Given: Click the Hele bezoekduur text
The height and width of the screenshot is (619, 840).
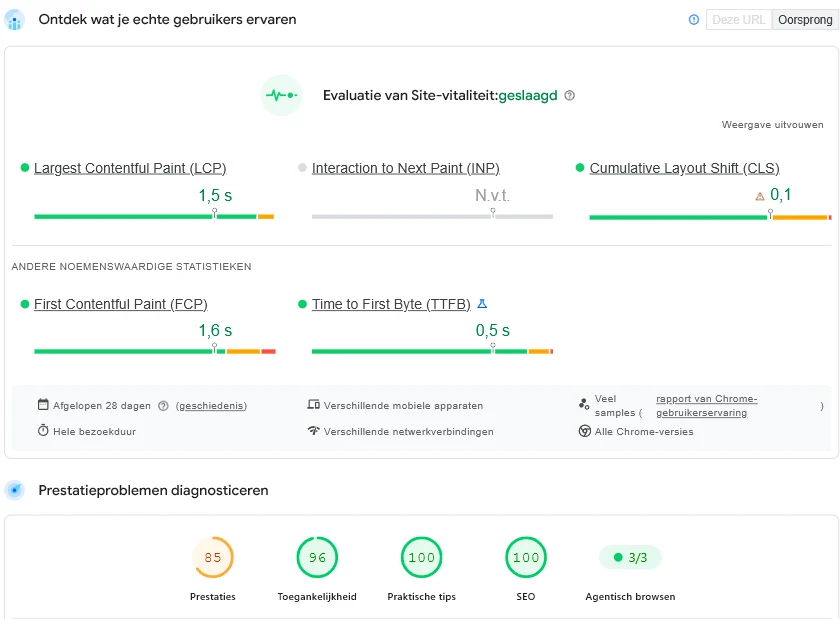Looking at the screenshot, I should tap(94, 431).
